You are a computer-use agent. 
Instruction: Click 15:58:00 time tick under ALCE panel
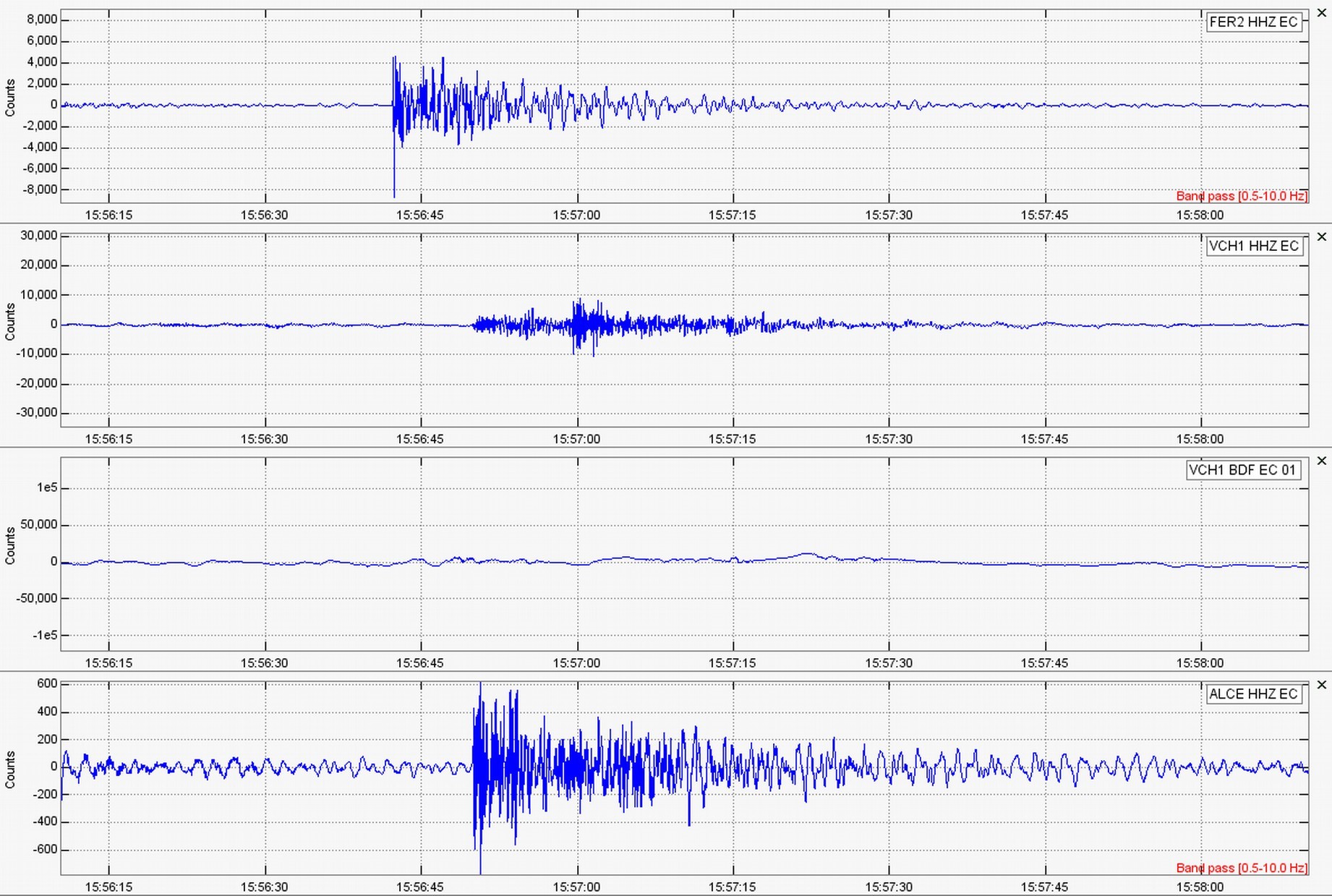click(x=1200, y=887)
